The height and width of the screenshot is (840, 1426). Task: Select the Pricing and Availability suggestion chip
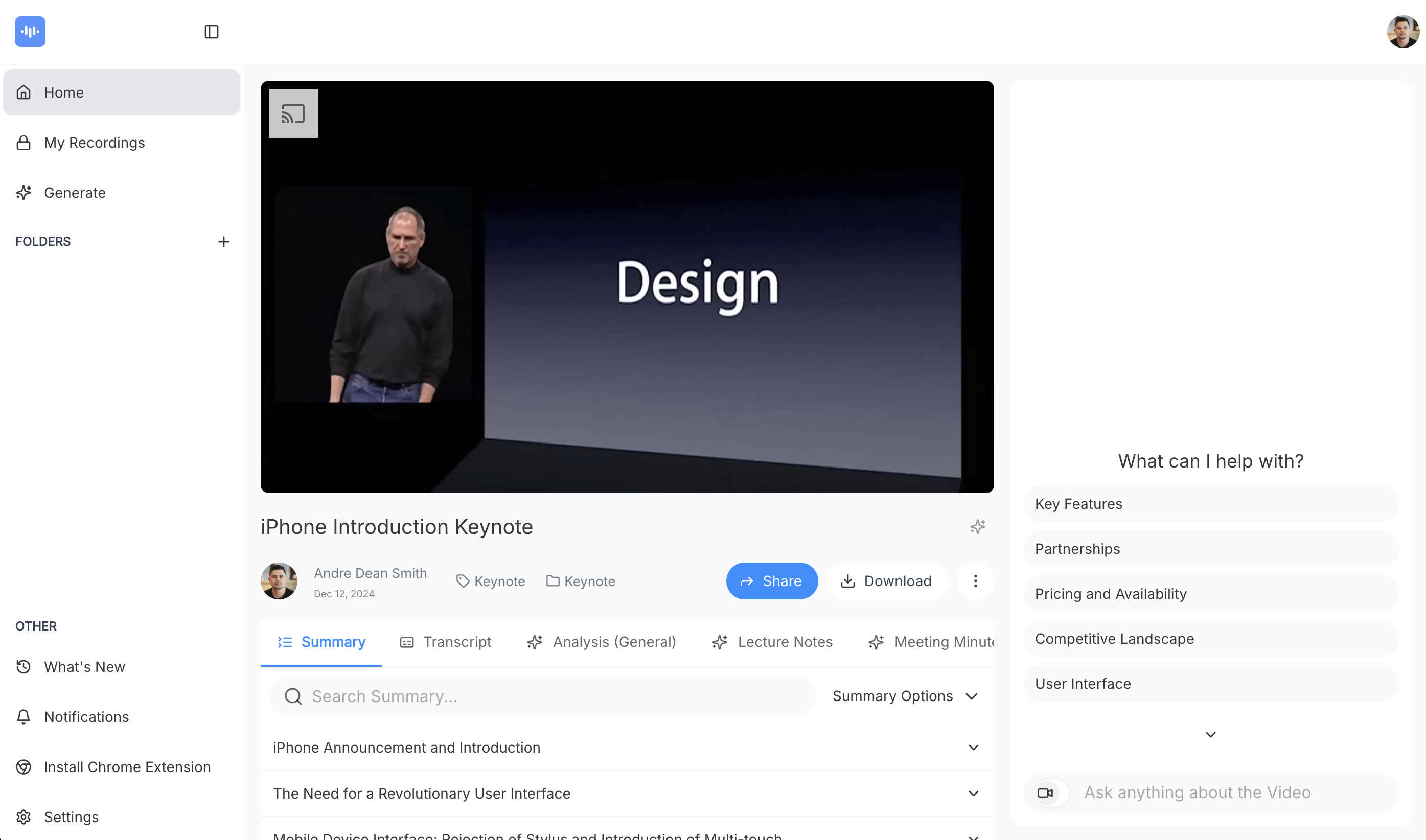1210,593
